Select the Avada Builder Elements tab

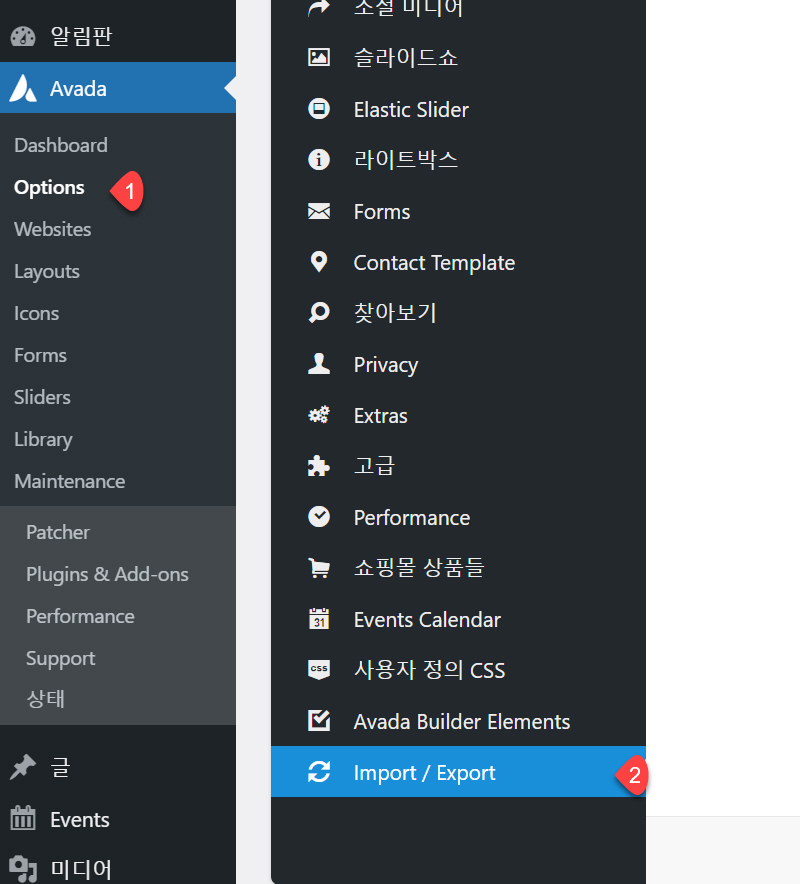click(458, 721)
